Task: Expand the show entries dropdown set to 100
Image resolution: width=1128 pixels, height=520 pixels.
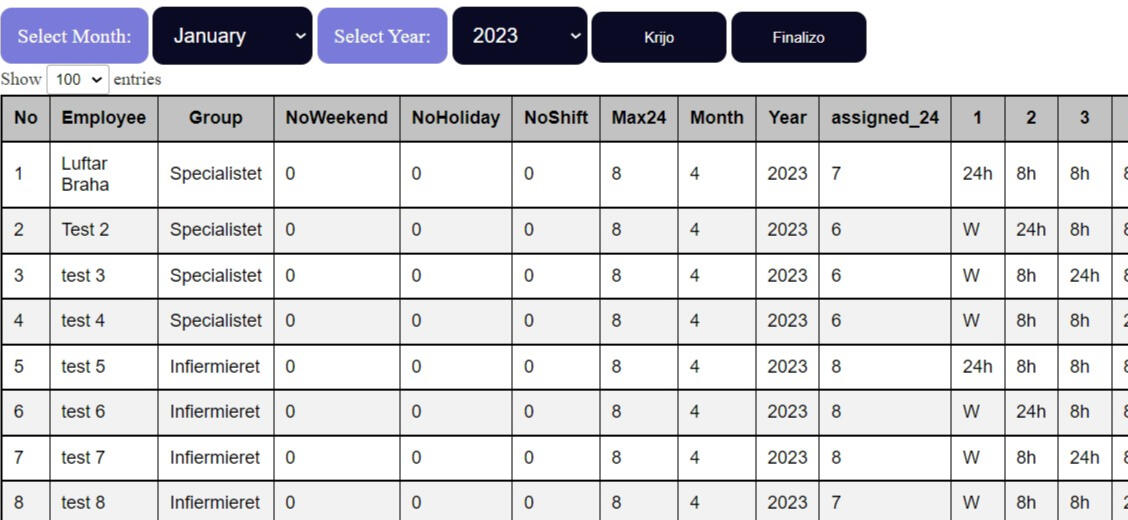Action: tap(77, 79)
